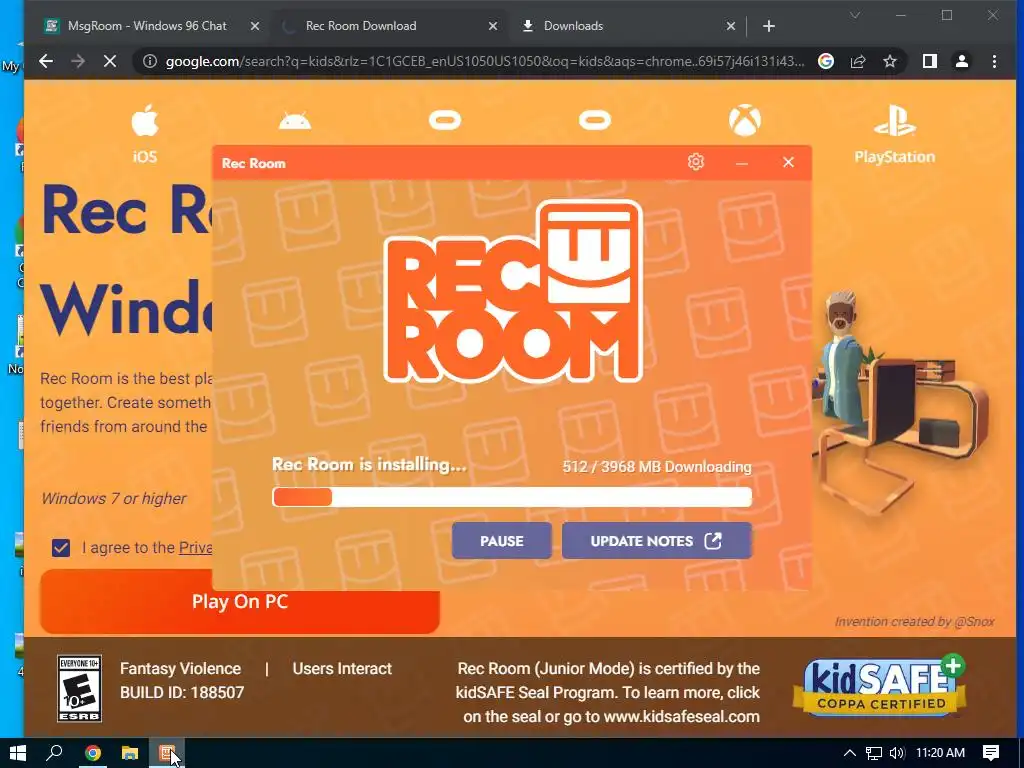Screen dimensions: 1024x768
Task: Pause the Rec Room installation
Action: pyautogui.click(x=502, y=541)
